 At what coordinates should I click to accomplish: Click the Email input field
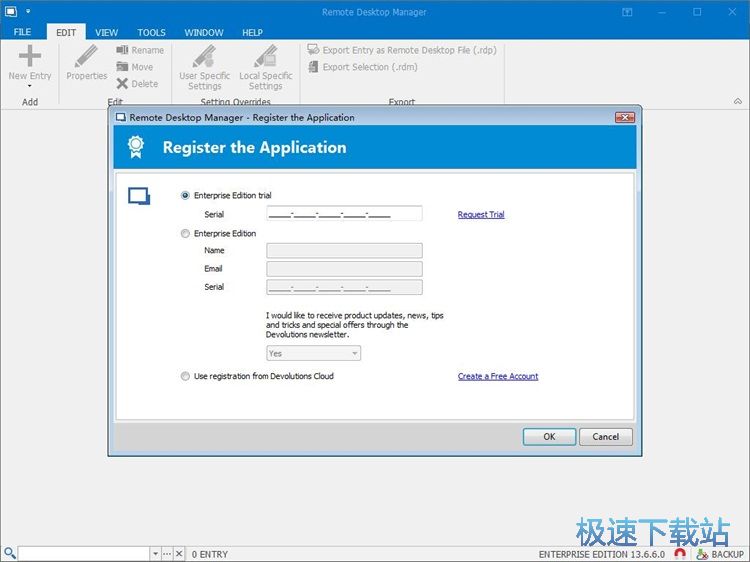point(344,268)
